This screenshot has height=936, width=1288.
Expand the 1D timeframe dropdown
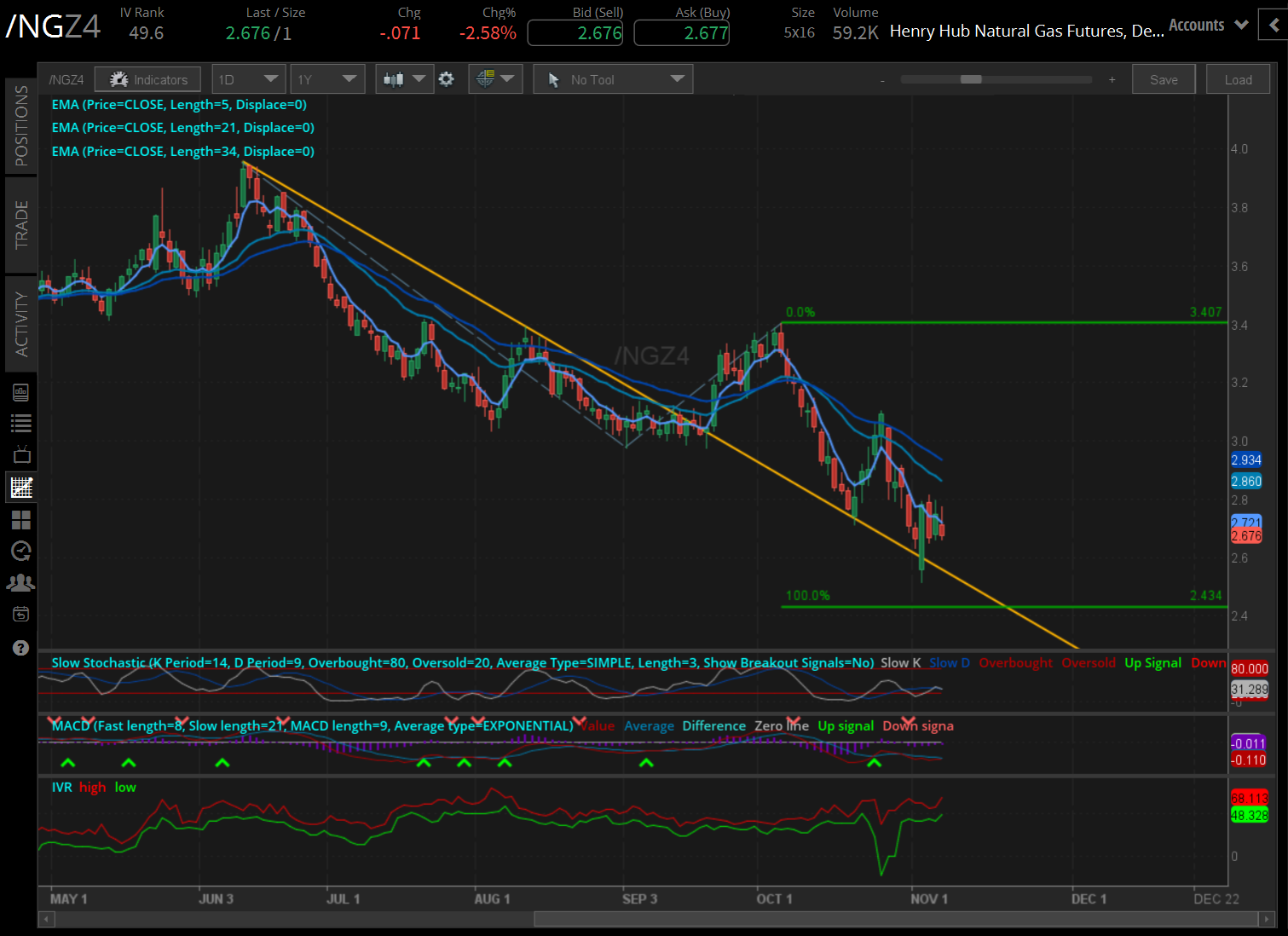pos(248,79)
